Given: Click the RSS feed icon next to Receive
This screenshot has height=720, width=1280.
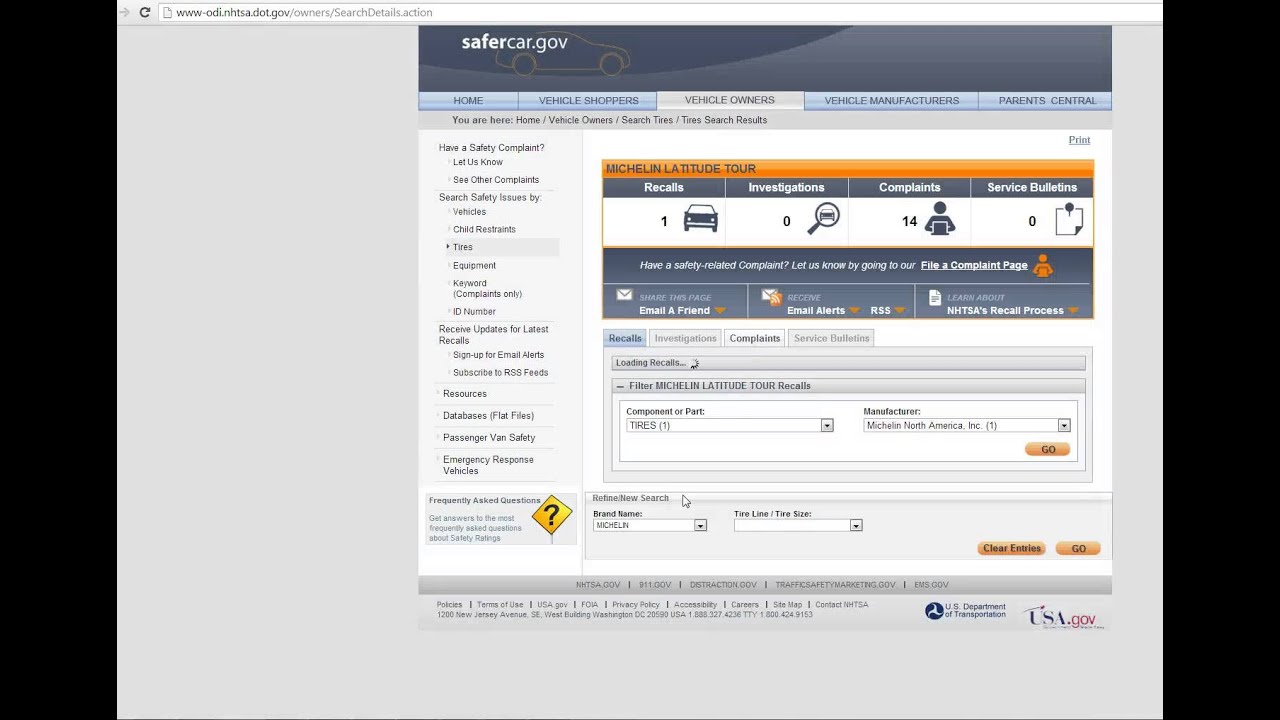Looking at the screenshot, I should 771,296.
